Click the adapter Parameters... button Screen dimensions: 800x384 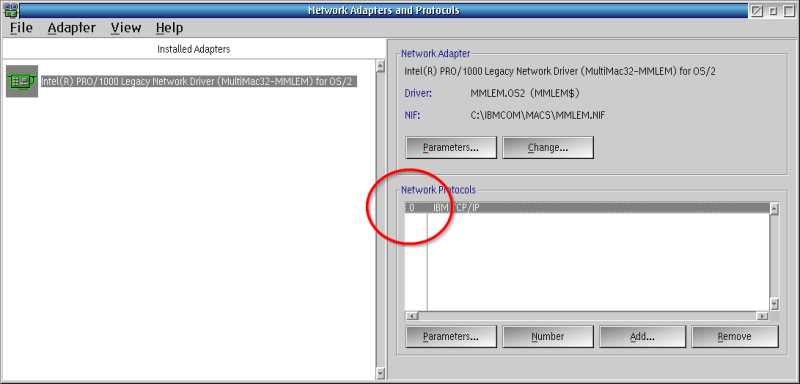(x=451, y=147)
